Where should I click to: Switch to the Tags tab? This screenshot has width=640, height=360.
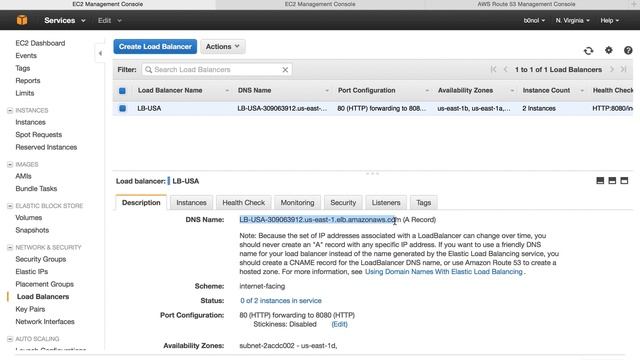pos(423,202)
